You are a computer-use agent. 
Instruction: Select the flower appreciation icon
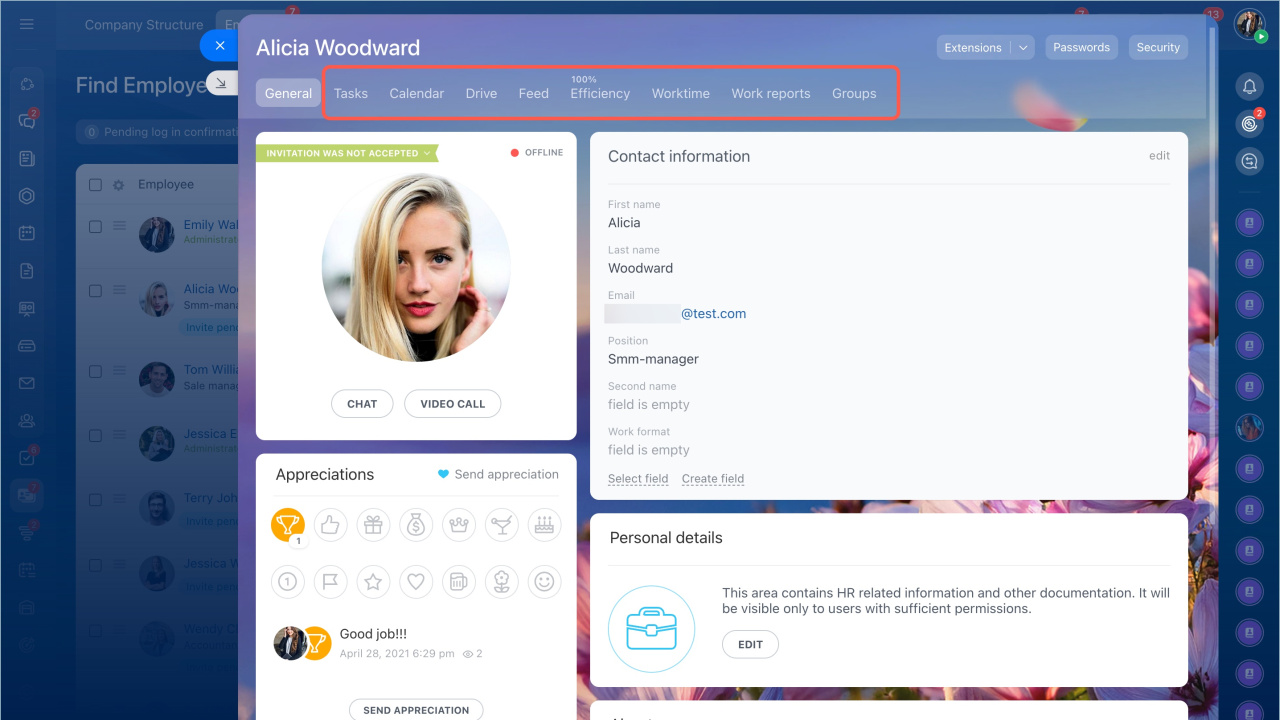502,581
